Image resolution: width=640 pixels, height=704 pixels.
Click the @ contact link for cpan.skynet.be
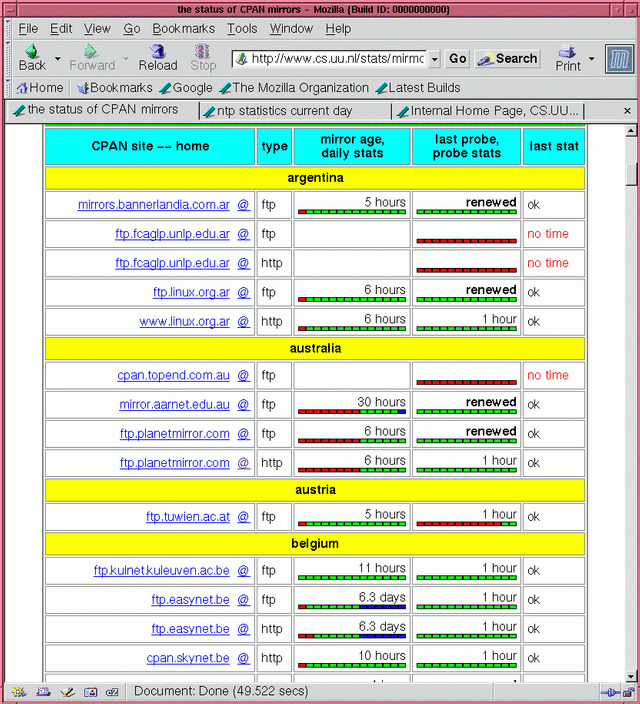coord(243,658)
